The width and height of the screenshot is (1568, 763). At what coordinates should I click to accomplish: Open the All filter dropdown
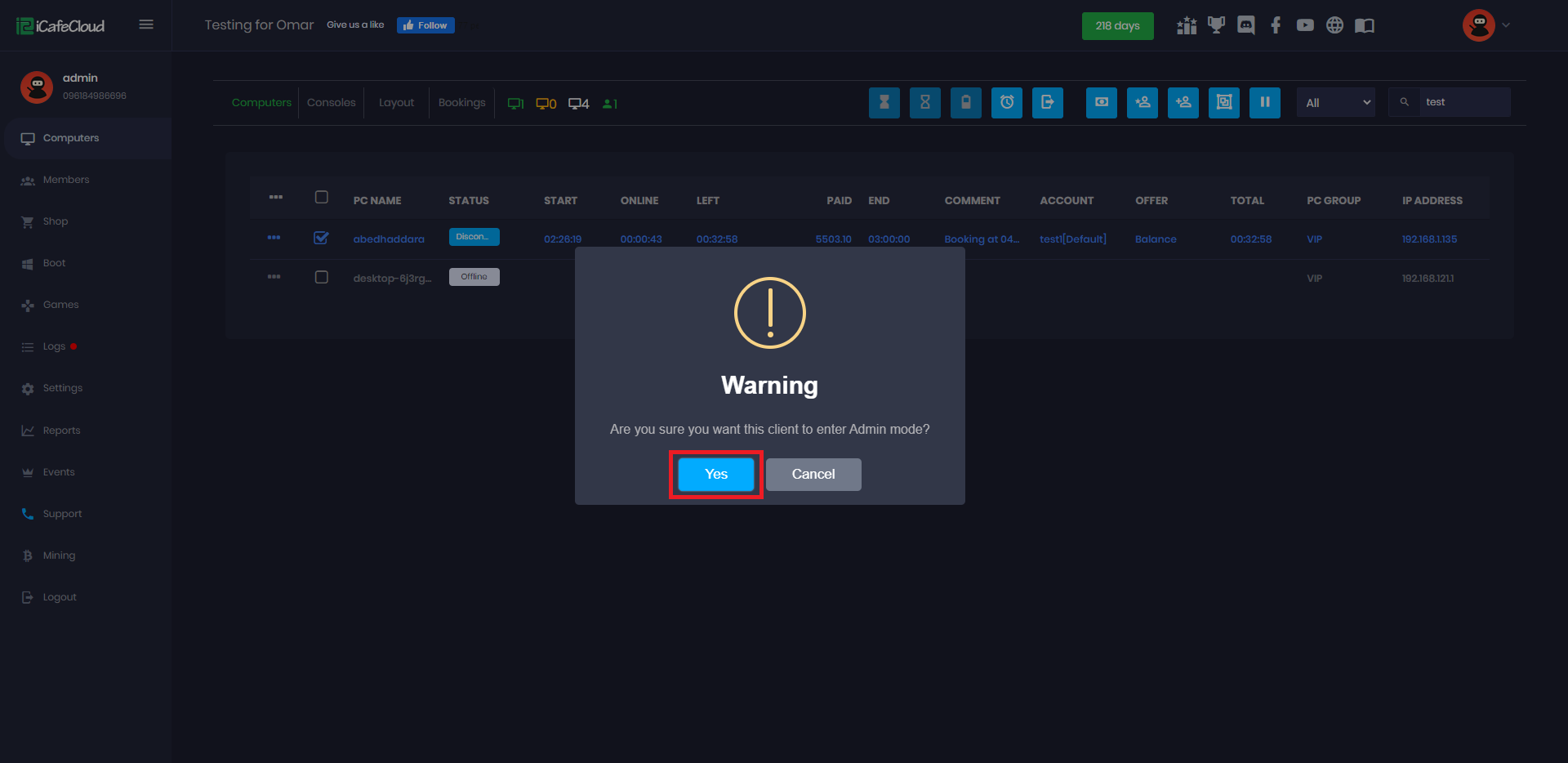point(1336,103)
